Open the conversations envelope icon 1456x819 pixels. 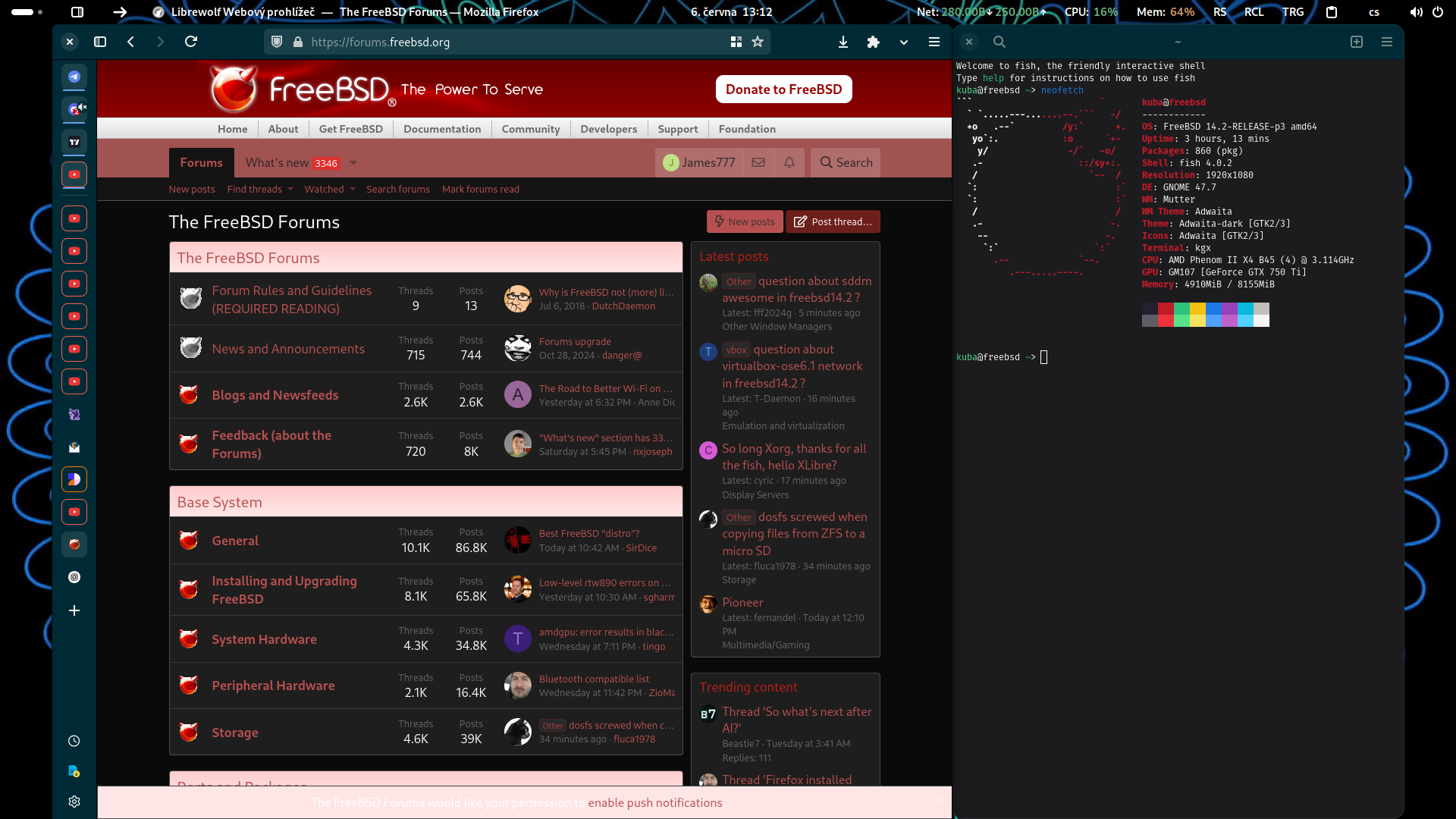[758, 162]
